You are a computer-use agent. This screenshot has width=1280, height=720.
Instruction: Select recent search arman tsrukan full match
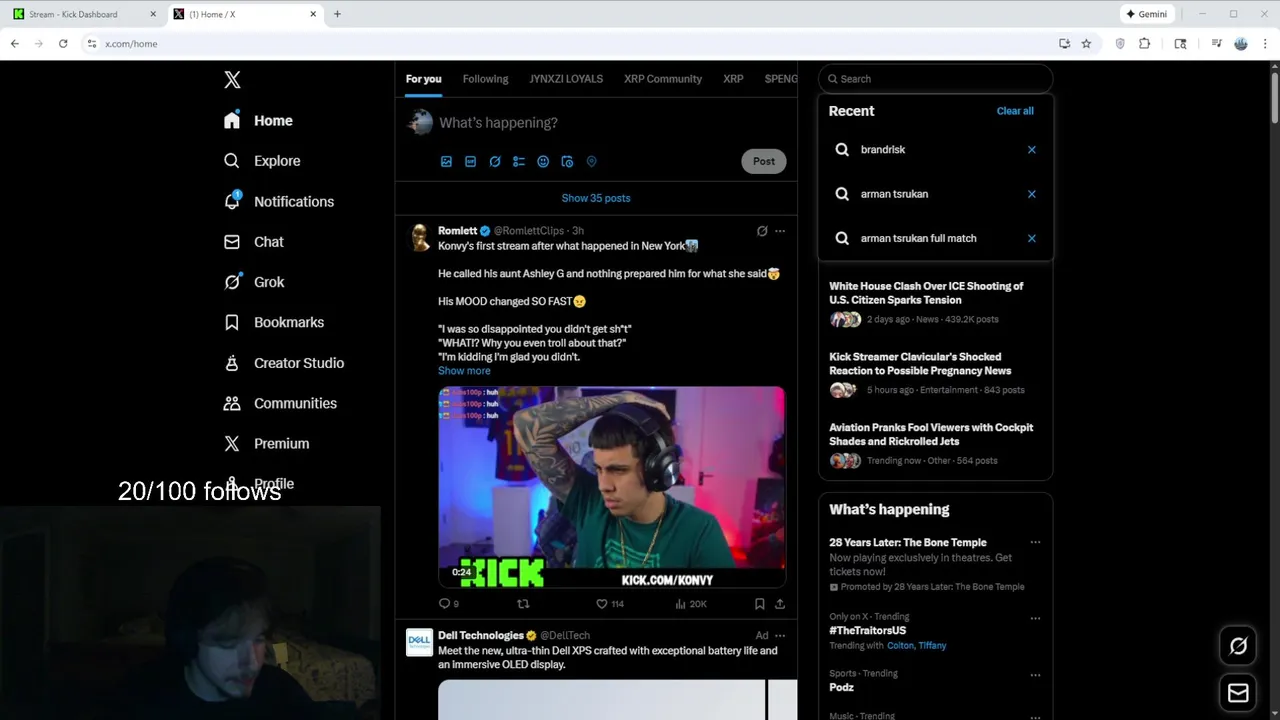point(935,238)
